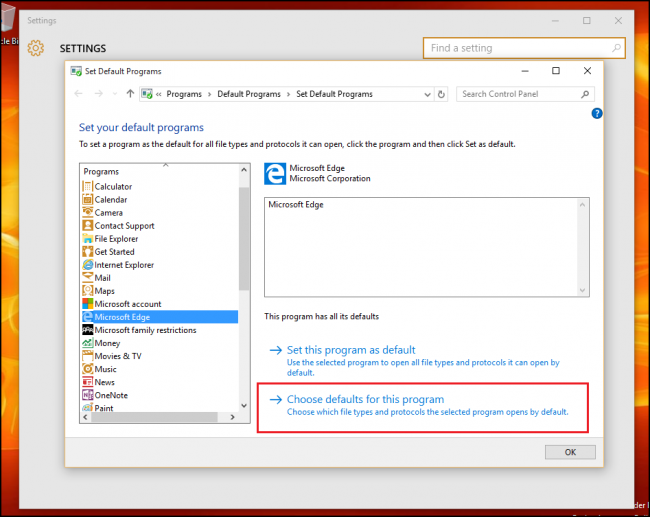The height and width of the screenshot is (517, 650).
Task: Click Default Programs breadcrumb segment
Action: tap(249, 94)
